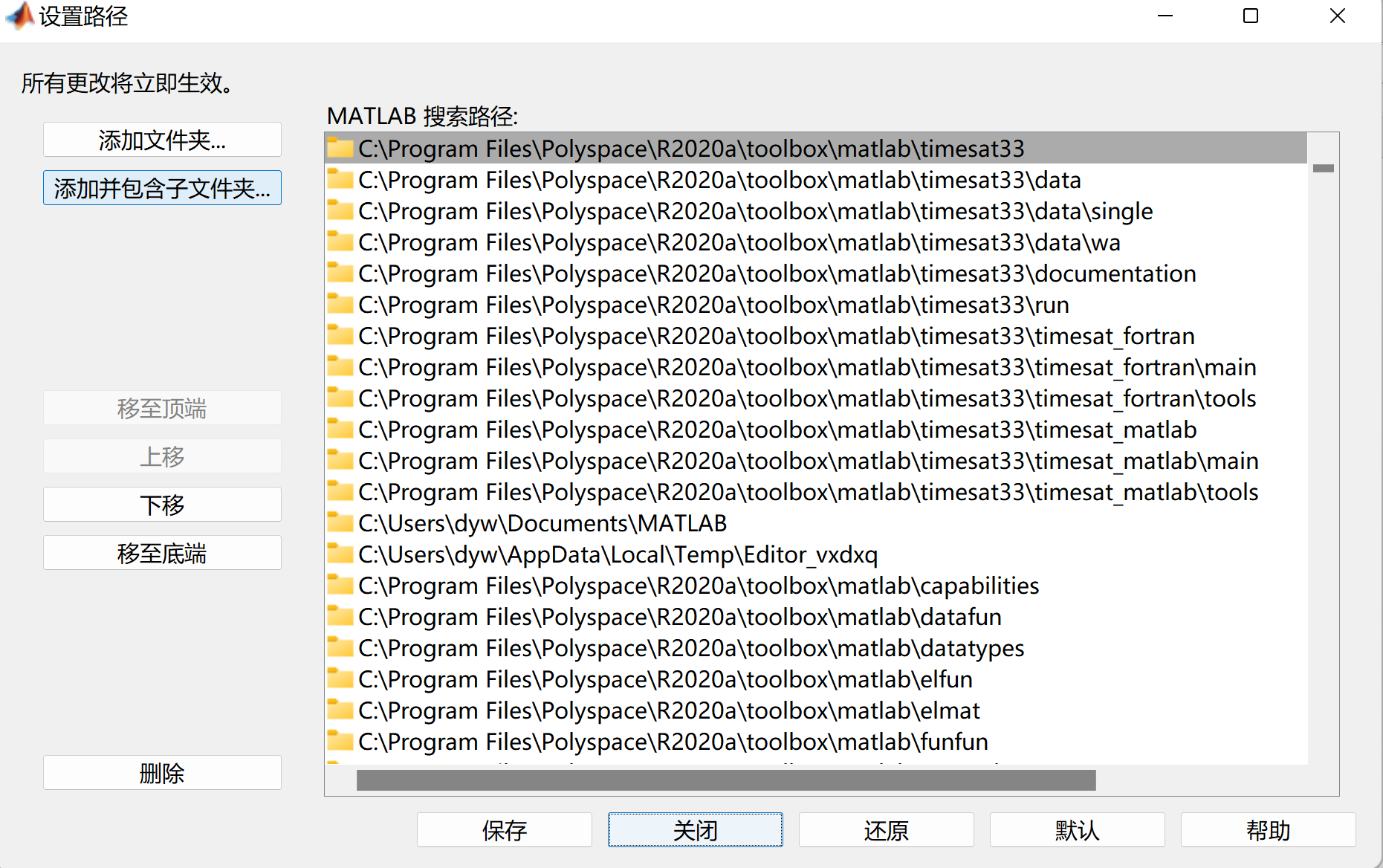Click folder icon beside timesat33\data\single
1383x868 pixels.
(340, 210)
